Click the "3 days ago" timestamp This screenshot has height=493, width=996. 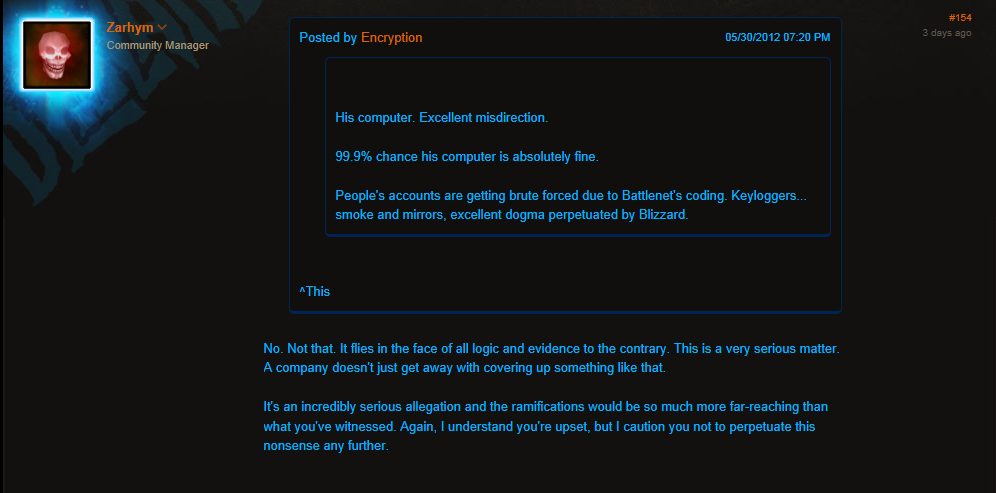point(946,33)
